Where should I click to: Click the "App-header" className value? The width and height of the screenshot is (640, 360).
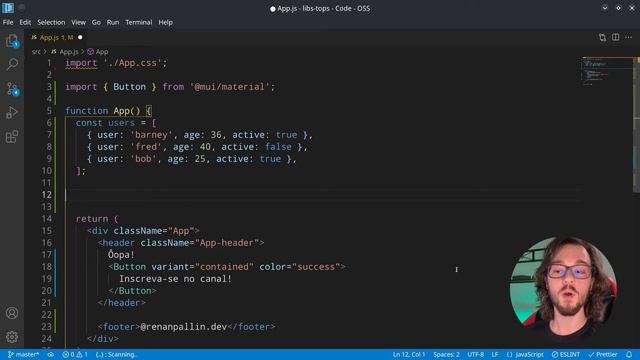[x=227, y=243]
